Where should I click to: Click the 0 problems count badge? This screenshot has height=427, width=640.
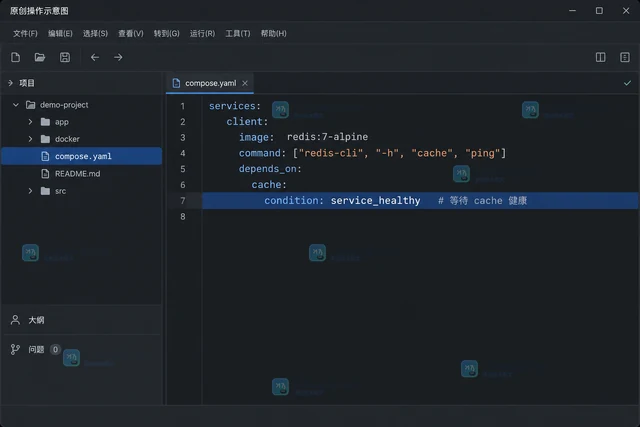(x=55, y=349)
